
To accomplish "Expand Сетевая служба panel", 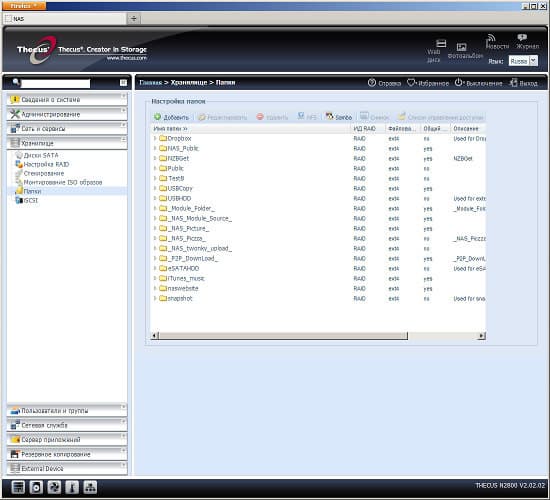I will coord(67,425).
